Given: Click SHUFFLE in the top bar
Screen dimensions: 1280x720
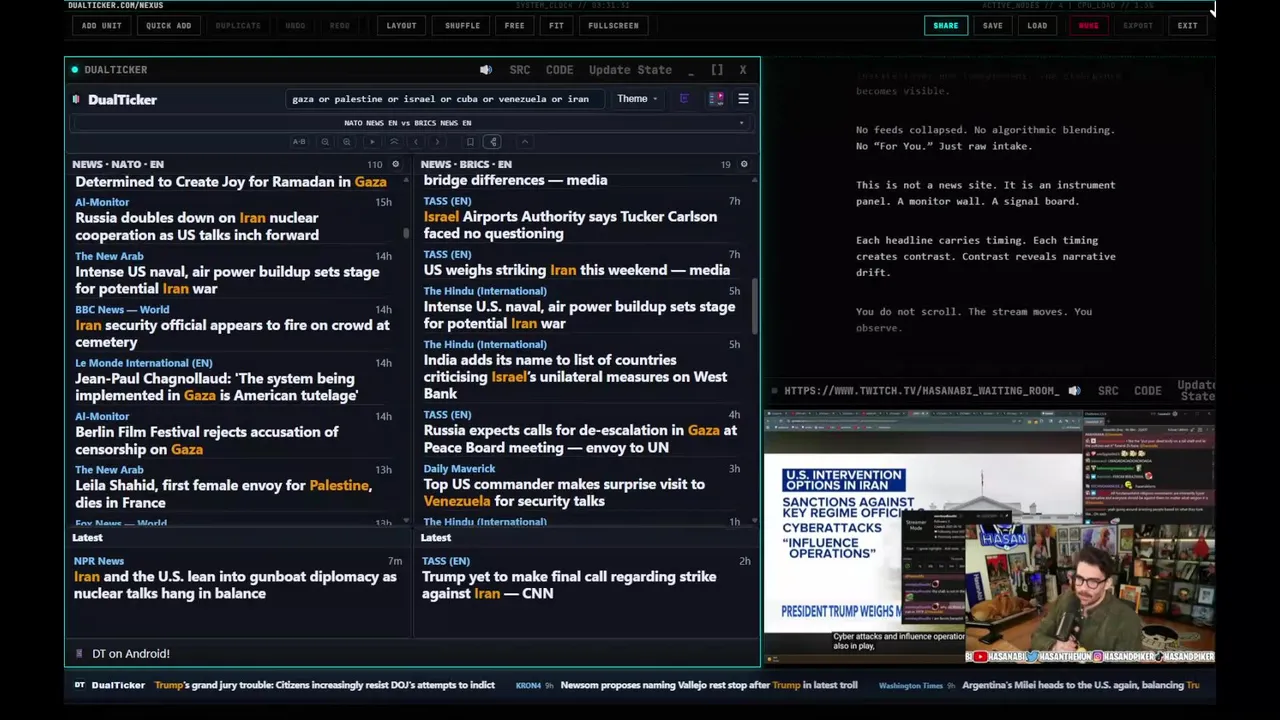Looking at the screenshot, I should pos(462,25).
